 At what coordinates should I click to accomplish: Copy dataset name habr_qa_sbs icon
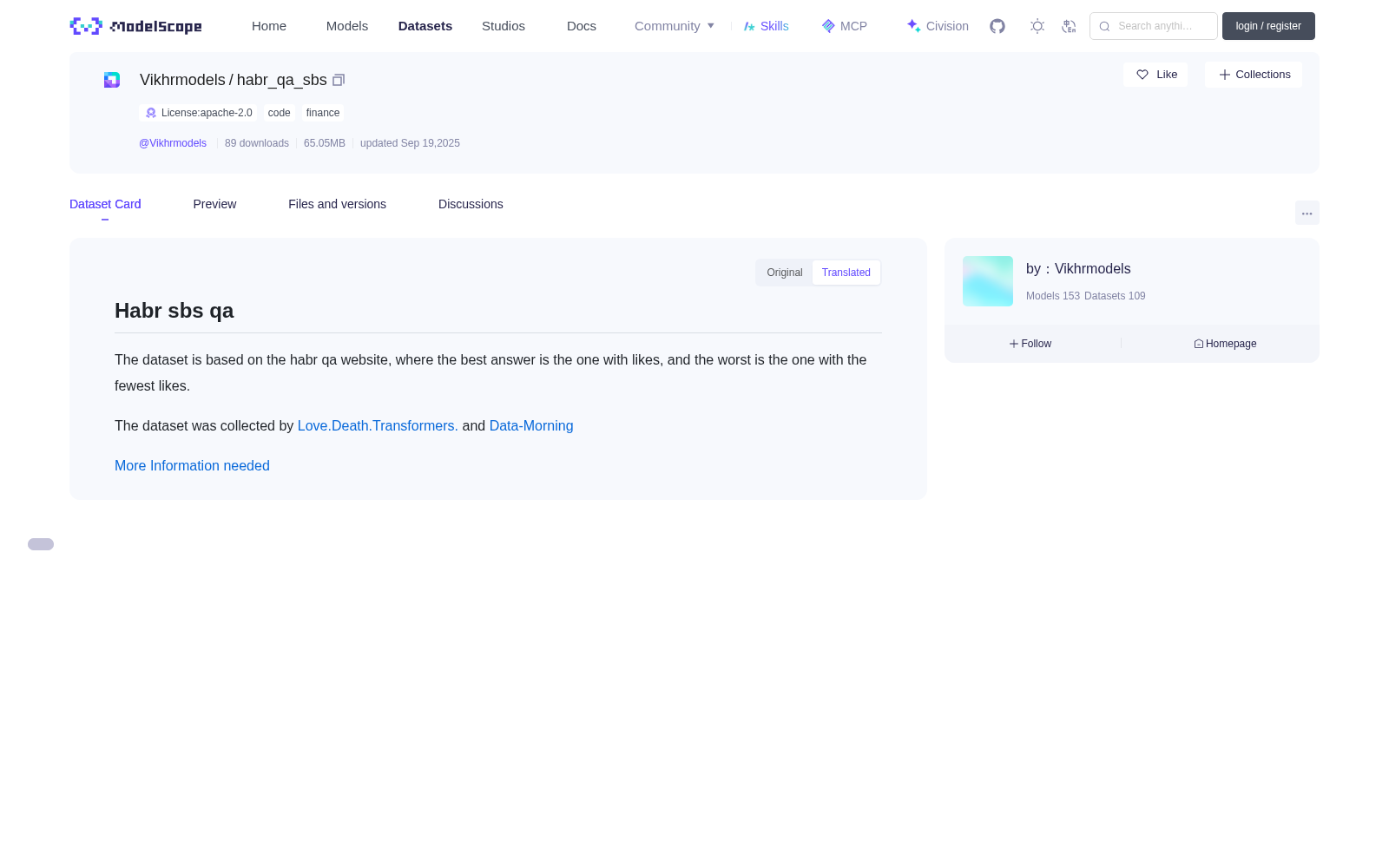(x=339, y=80)
